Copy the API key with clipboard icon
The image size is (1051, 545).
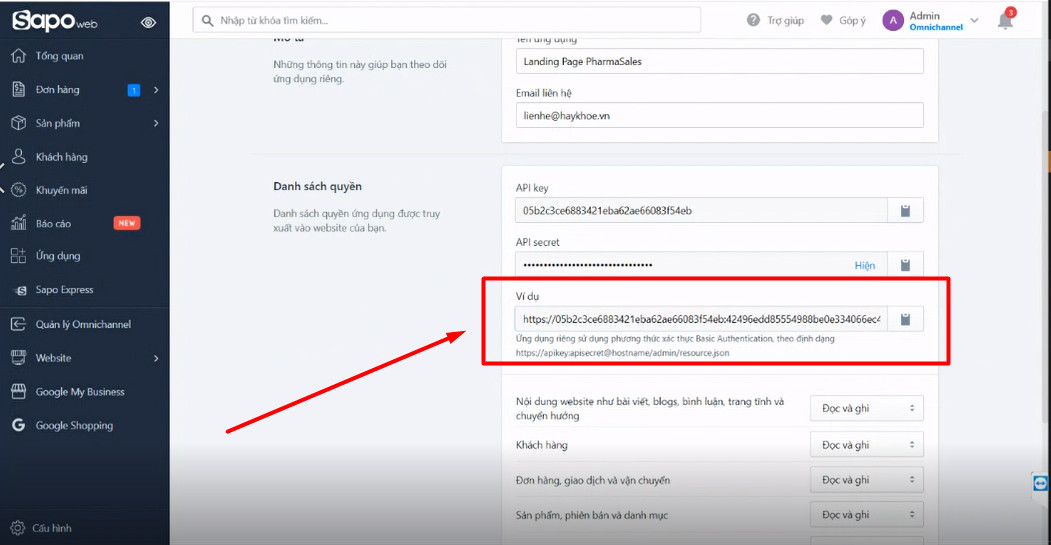pos(905,210)
